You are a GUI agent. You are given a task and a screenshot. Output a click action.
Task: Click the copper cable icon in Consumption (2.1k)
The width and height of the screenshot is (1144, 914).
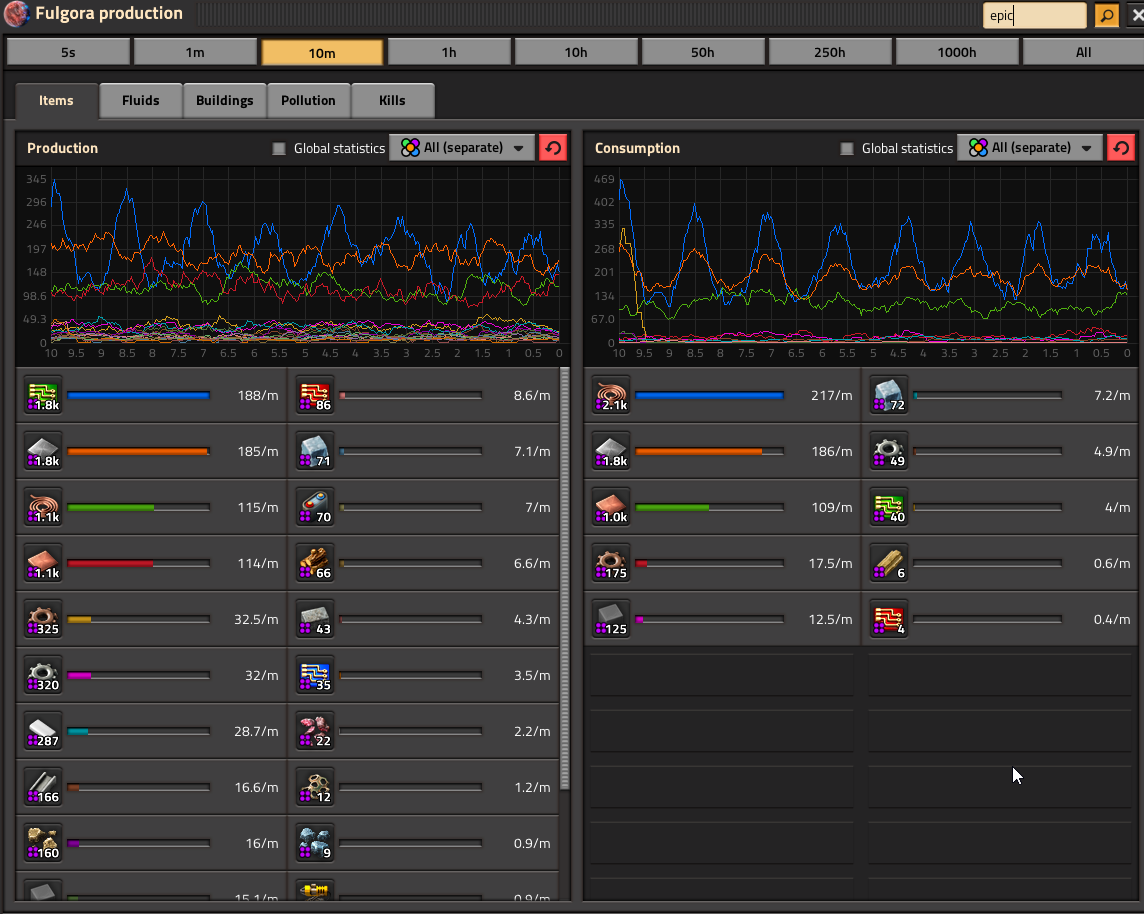[x=611, y=395]
